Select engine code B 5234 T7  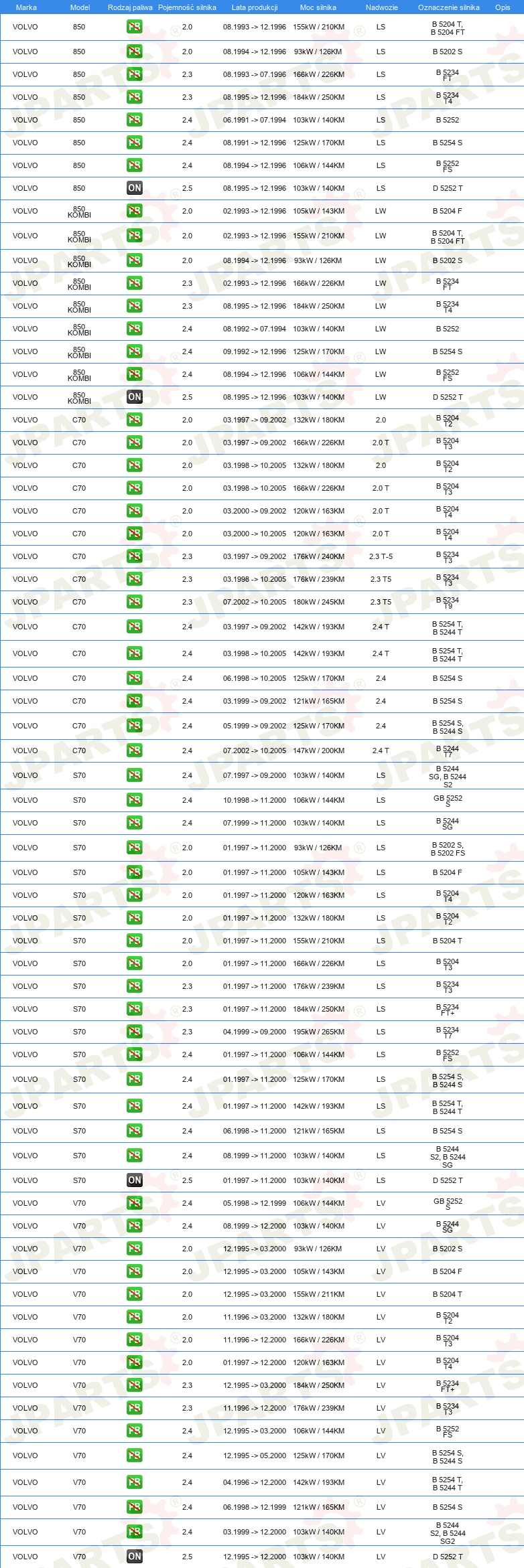[448, 1032]
